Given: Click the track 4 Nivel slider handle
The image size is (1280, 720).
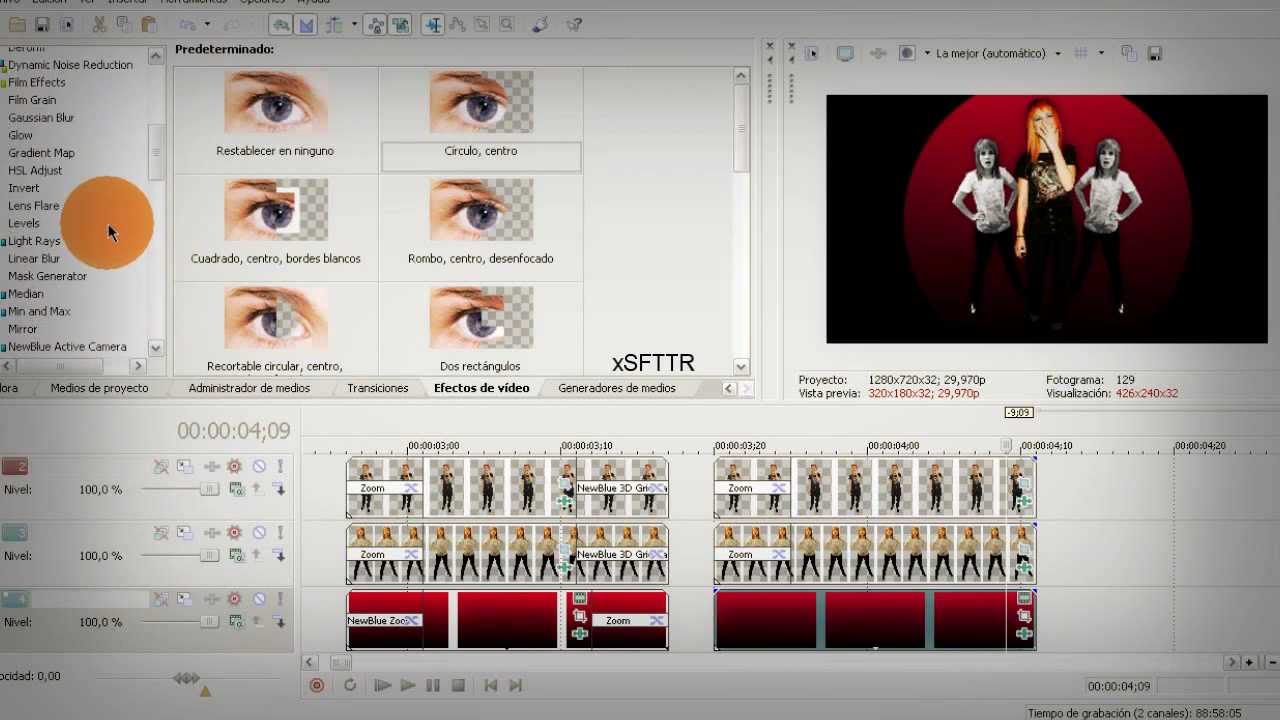Looking at the screenshot, I should [x=208, y=621].
